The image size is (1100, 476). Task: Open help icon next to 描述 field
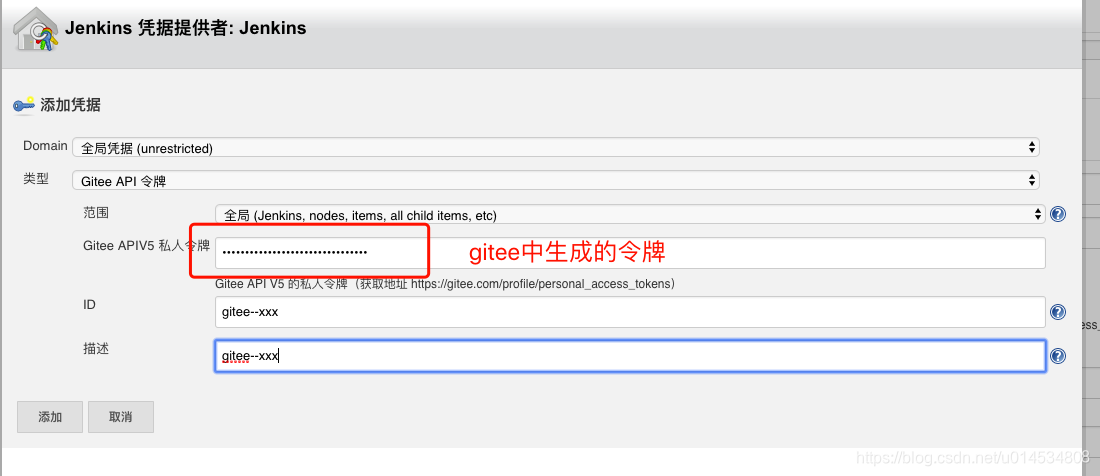pos(1058,356)
